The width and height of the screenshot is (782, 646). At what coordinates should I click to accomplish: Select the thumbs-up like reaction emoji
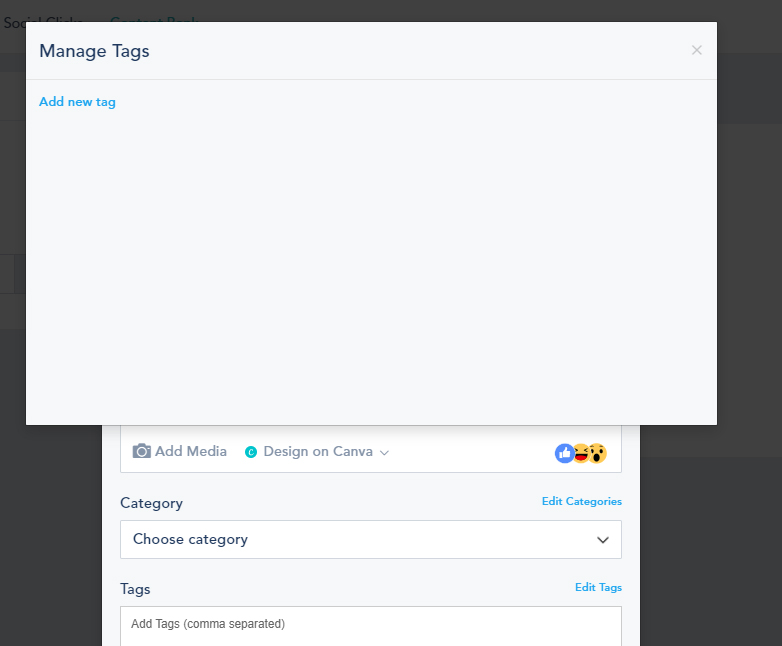(565, 453)
